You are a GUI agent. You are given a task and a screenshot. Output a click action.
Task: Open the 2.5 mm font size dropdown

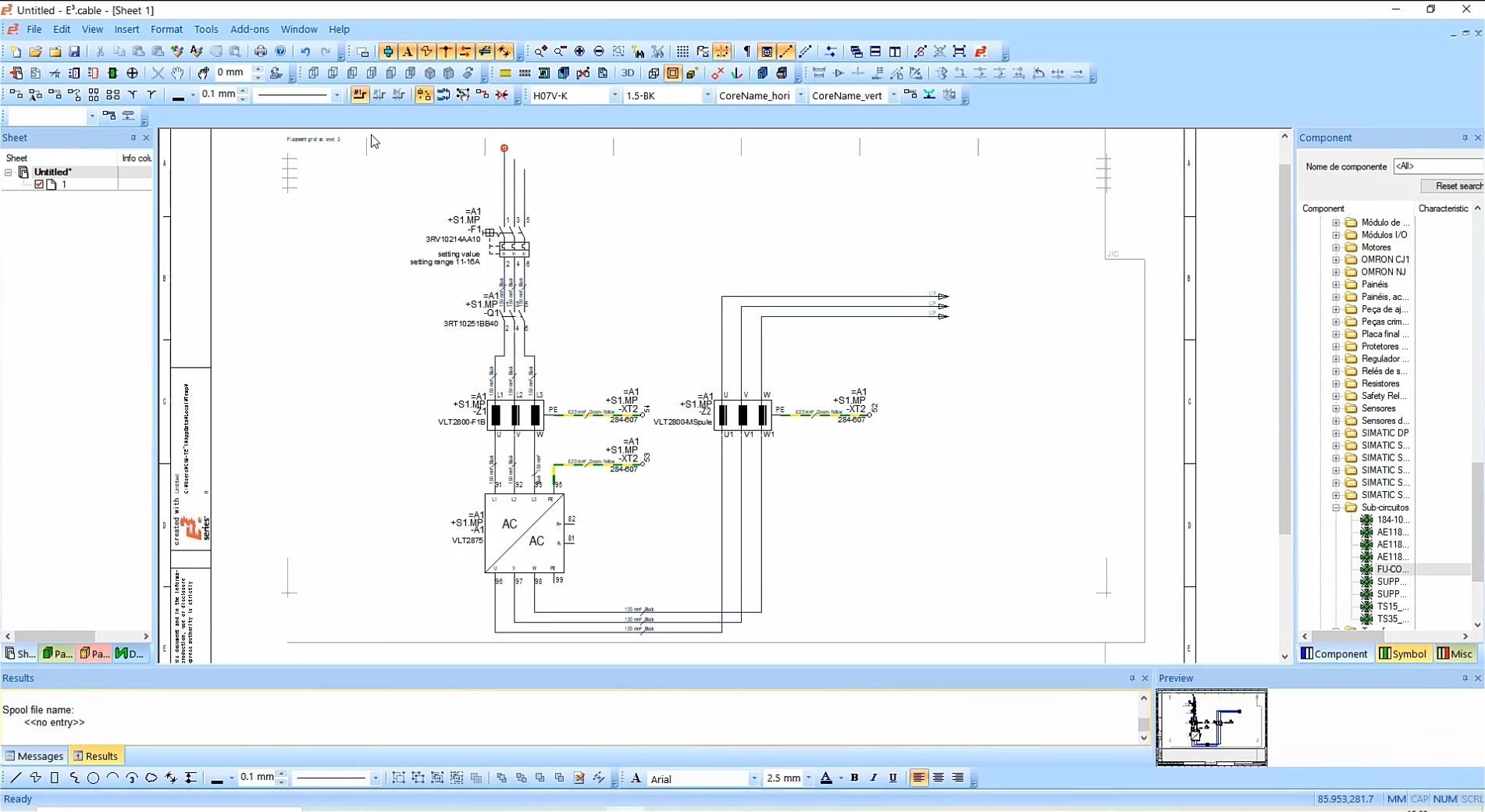808,778
